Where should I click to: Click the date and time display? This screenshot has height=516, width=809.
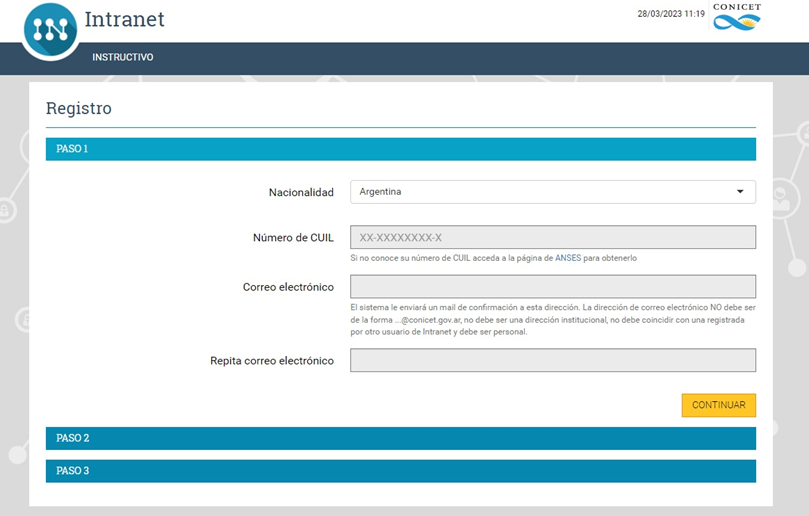tap(671, 14)
